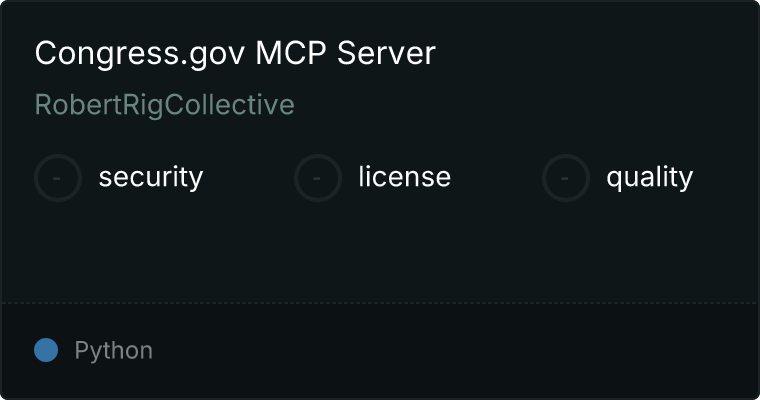
Task: Click the Python language label
Action: pos(113,351)
